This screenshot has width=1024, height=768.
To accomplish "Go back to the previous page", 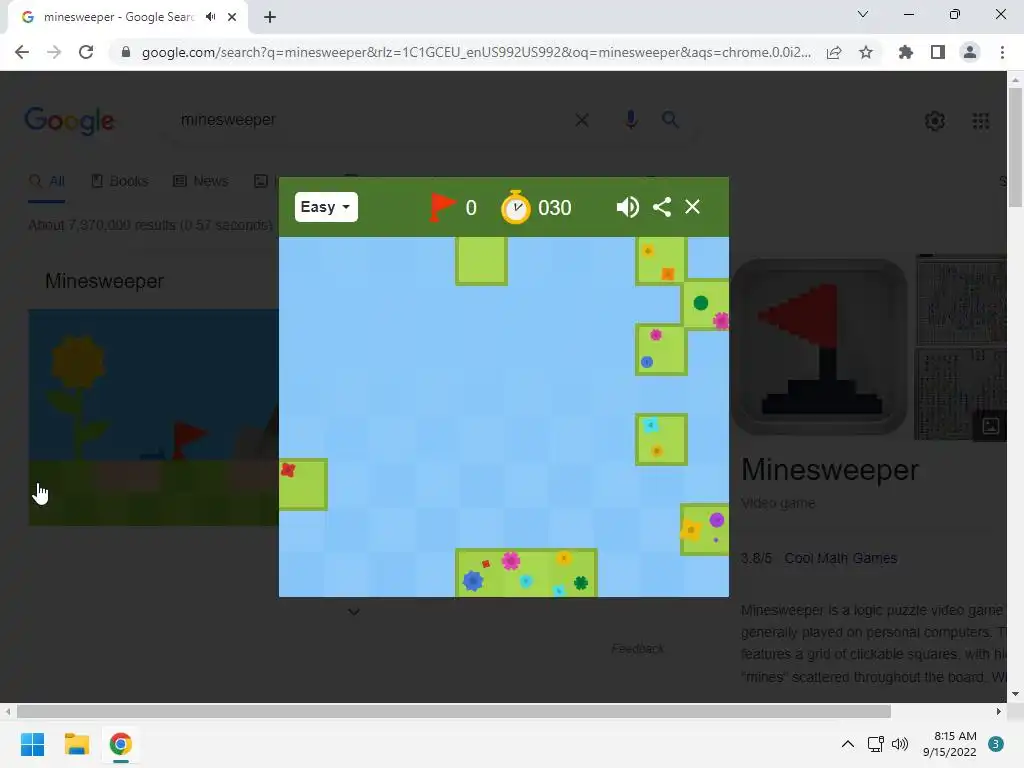I will pos(22,52).
